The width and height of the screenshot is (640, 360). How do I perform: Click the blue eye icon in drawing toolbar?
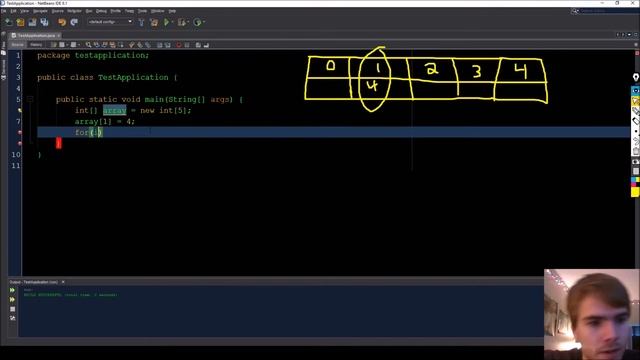[636, 91]
